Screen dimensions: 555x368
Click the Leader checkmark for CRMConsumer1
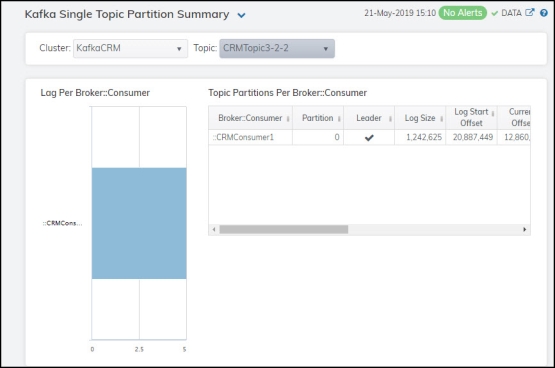[x=369, y=138]
